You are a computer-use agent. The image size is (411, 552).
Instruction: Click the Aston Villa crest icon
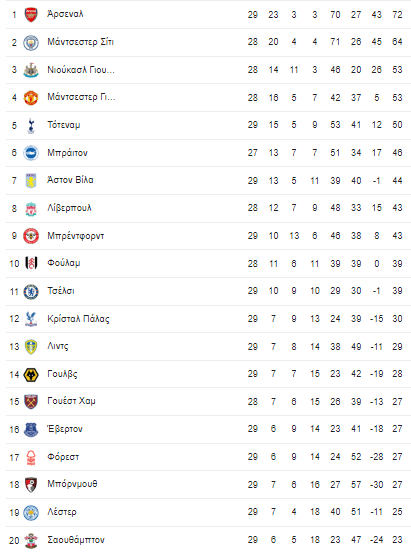(31, 181)
